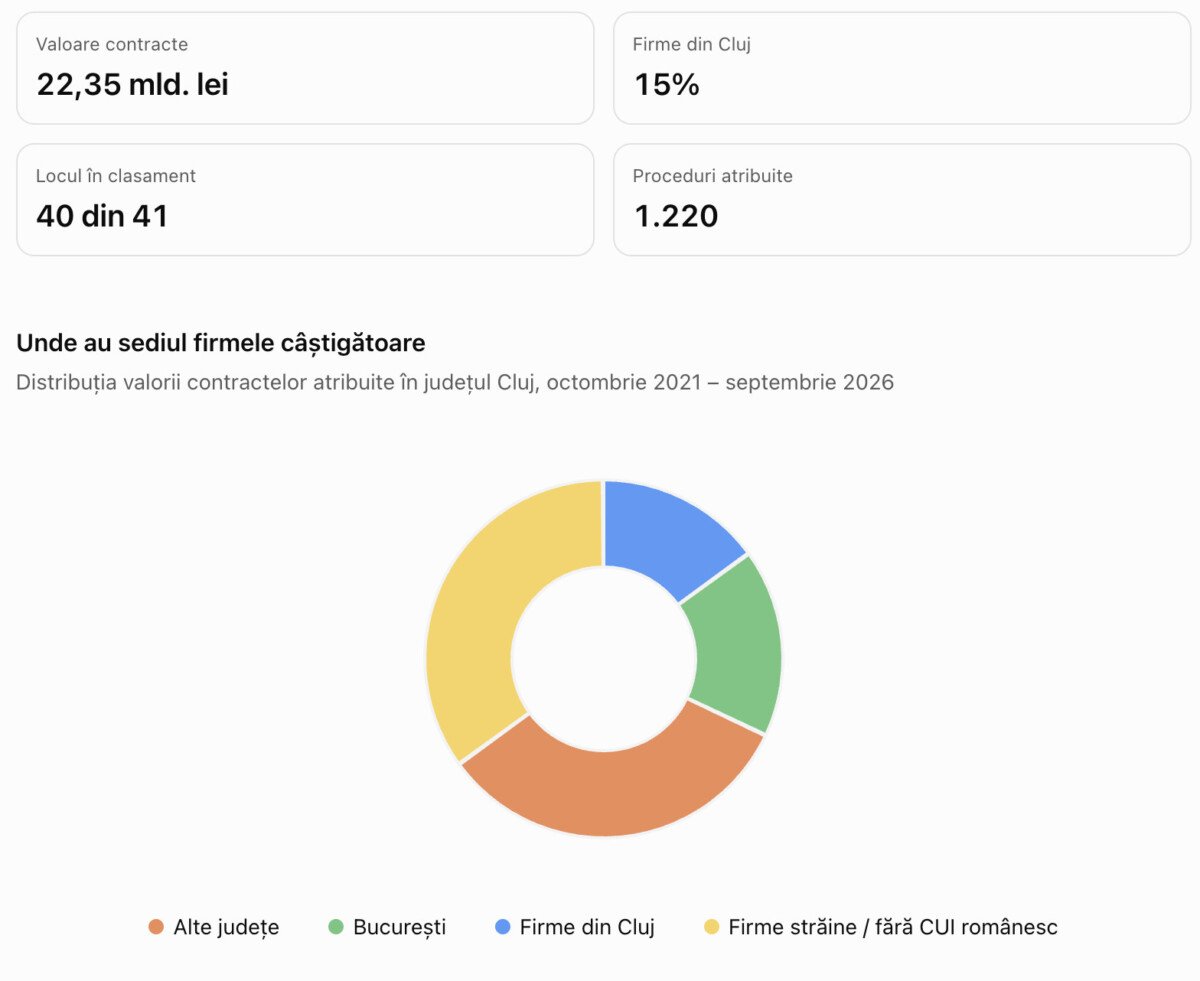Toggle Firme străine / fără CUI românesc legend
The image size is (1200, 981).
point(880,927)
